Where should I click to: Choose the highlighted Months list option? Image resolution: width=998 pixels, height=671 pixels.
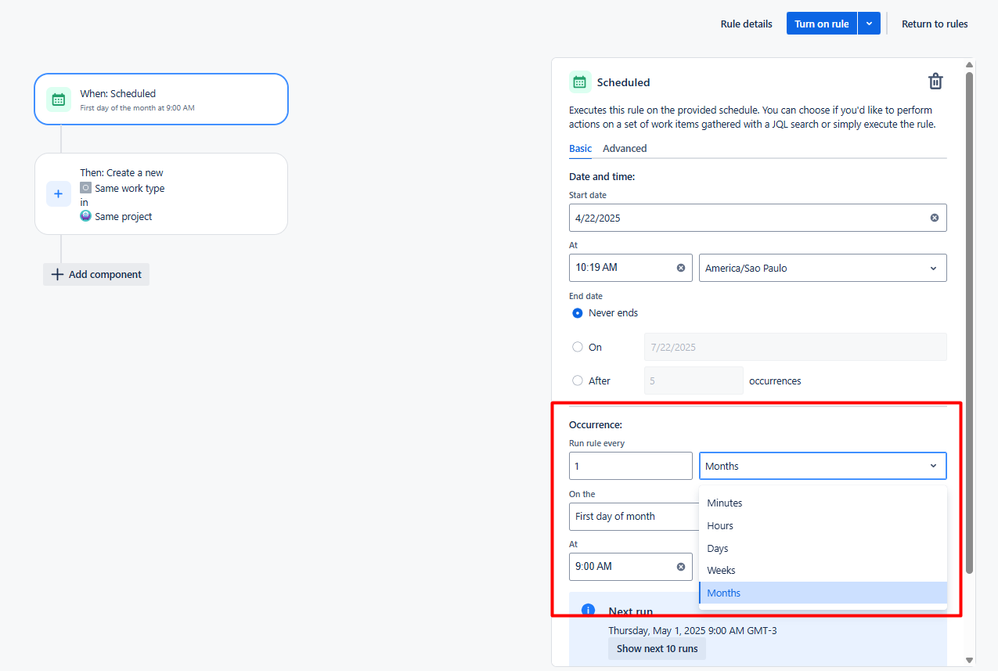[x=822, y=593]
